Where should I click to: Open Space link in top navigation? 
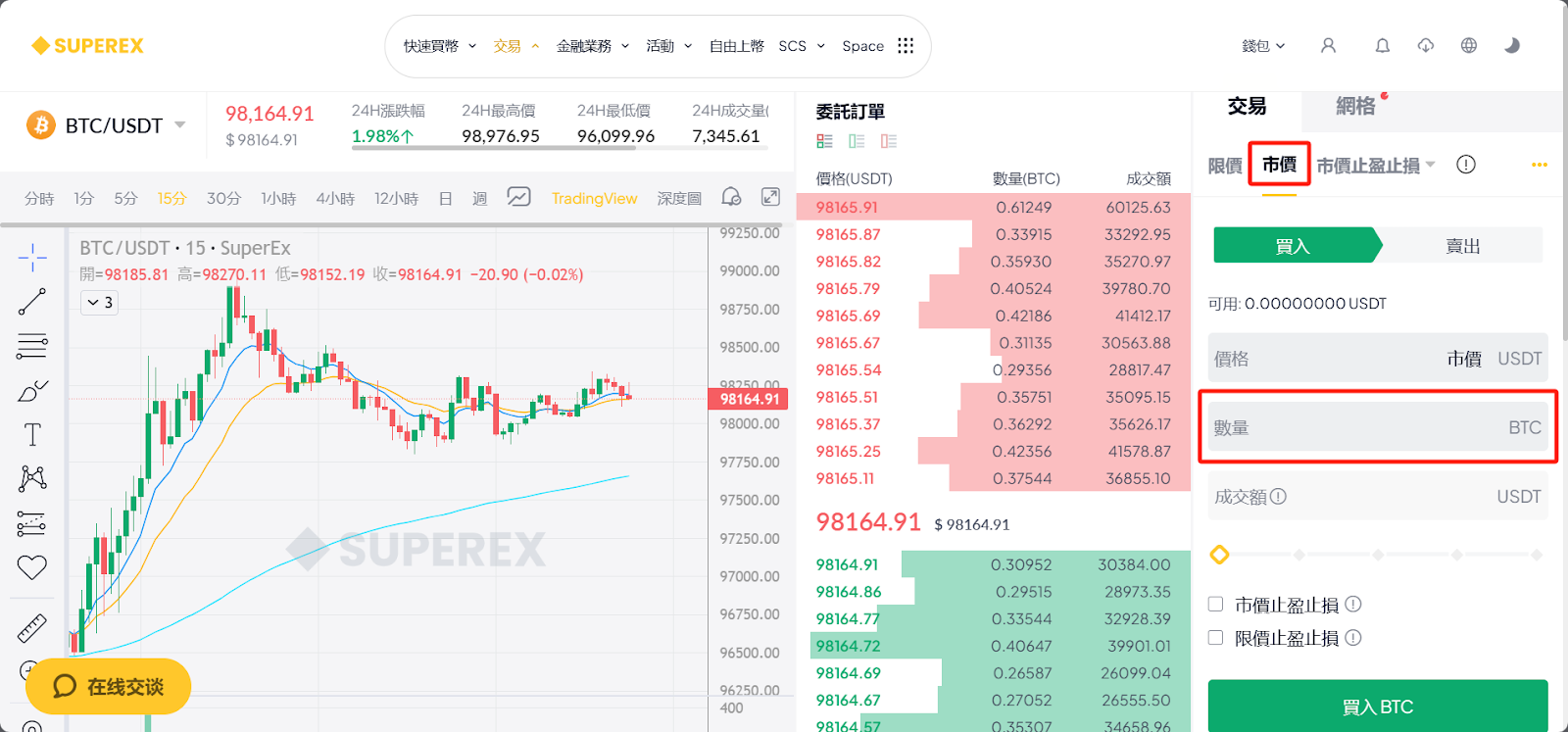click(862, 46)
